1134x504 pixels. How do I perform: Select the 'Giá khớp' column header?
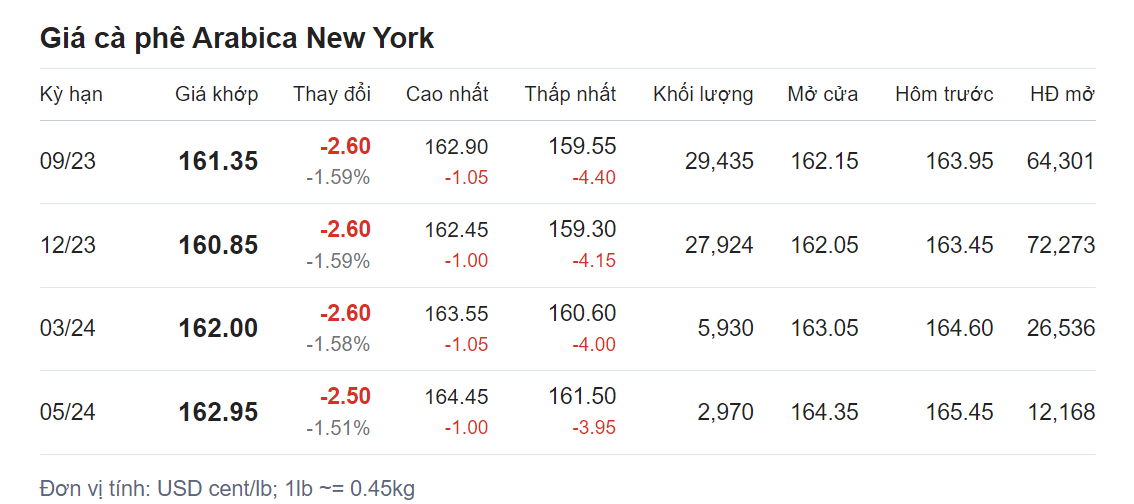click(x=217, y=95)
